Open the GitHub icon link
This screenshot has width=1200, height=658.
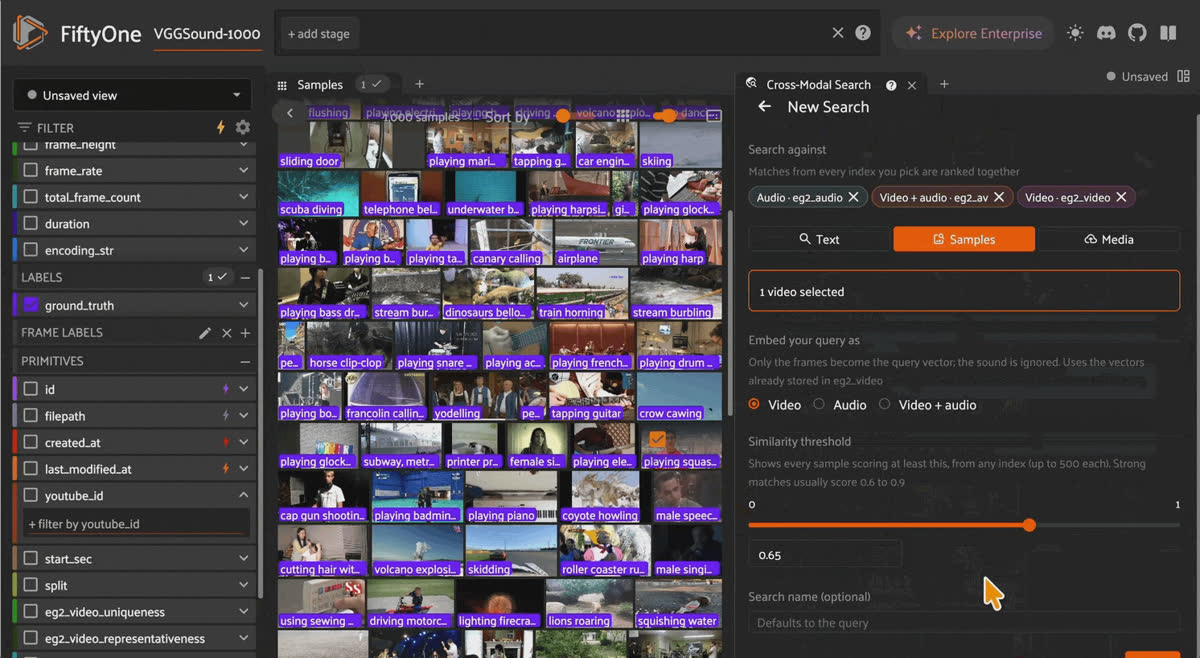point(1137,33)
